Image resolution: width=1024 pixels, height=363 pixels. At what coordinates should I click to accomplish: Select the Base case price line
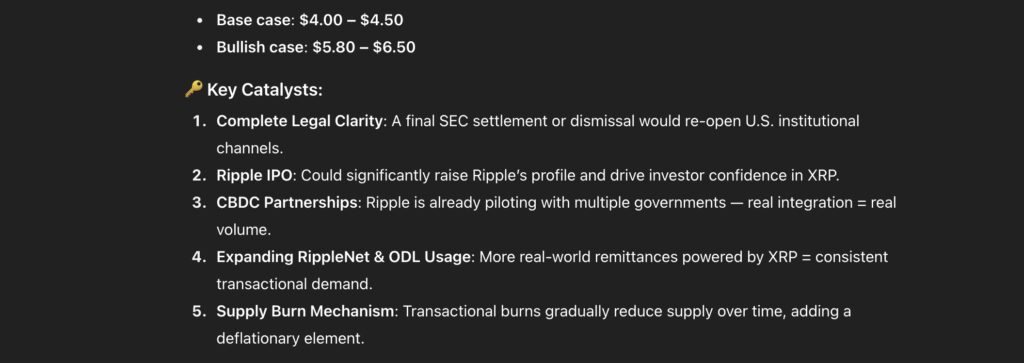(310, 20)
